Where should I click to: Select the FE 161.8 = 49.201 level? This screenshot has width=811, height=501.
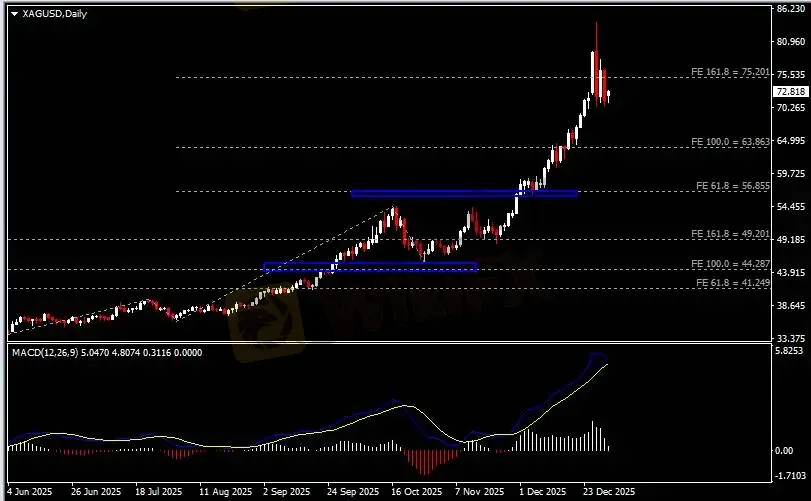click(x=730, y=234)
